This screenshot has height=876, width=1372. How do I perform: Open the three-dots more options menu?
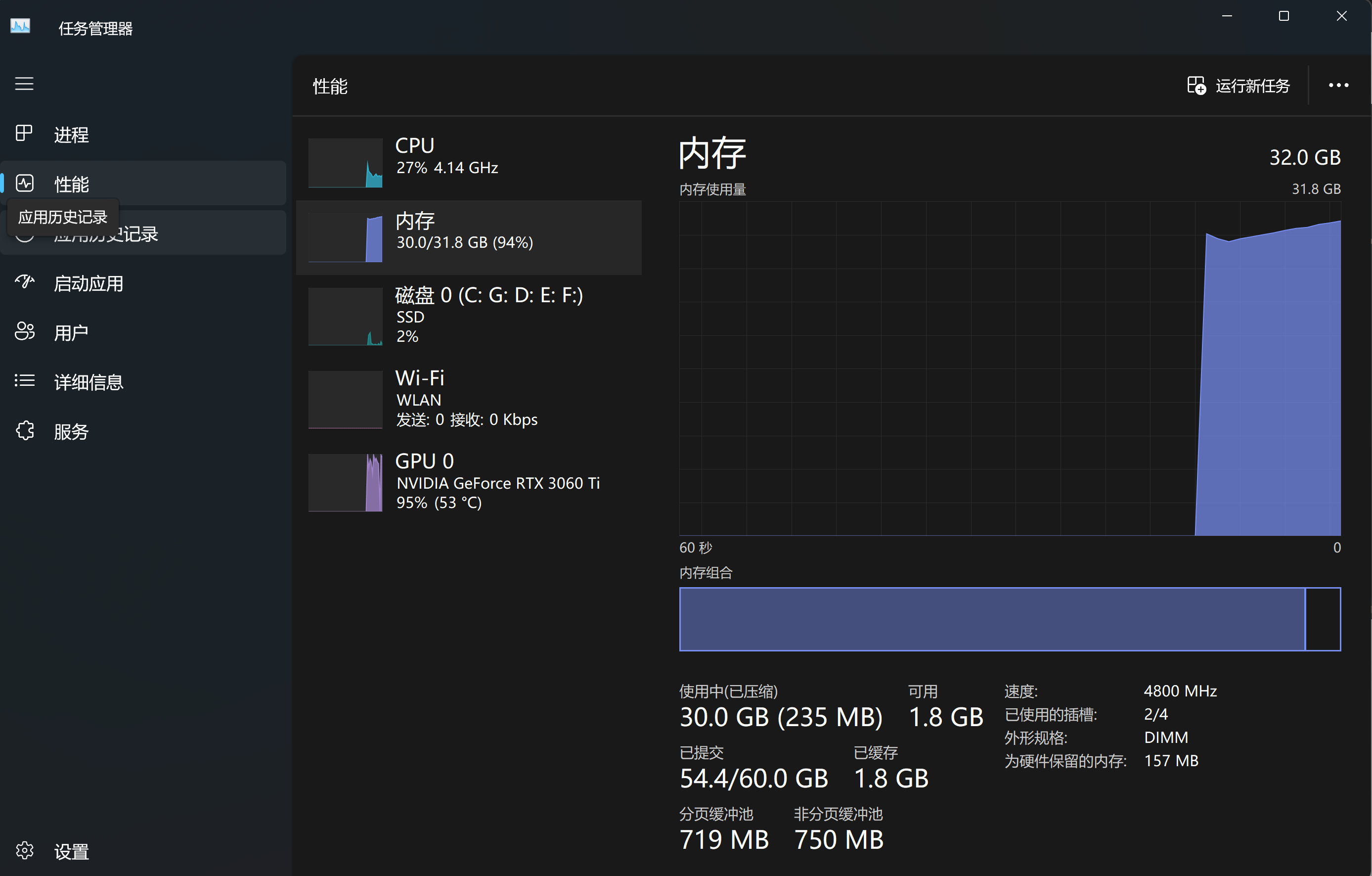(x=1338, y=86)
